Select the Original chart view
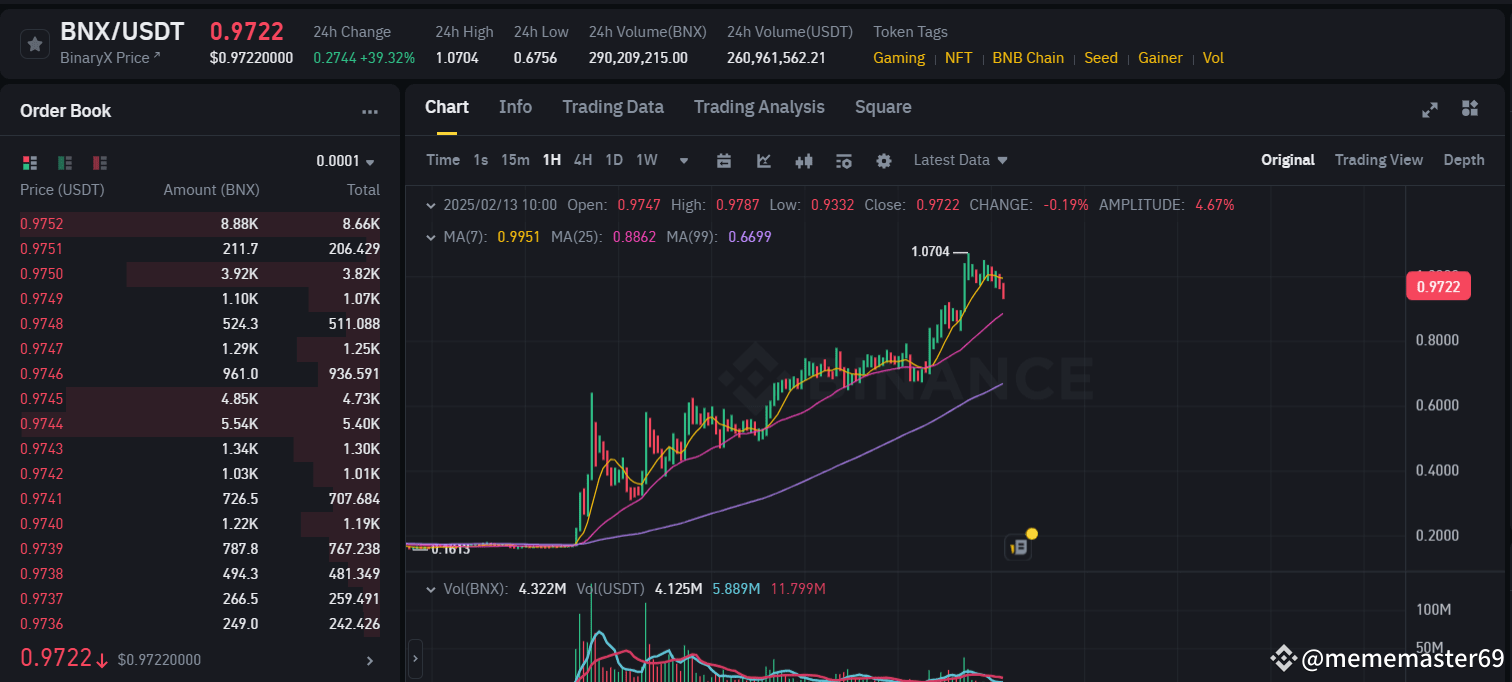The height and width of the screenshot is (682, 1512). tap(1288, 160)
